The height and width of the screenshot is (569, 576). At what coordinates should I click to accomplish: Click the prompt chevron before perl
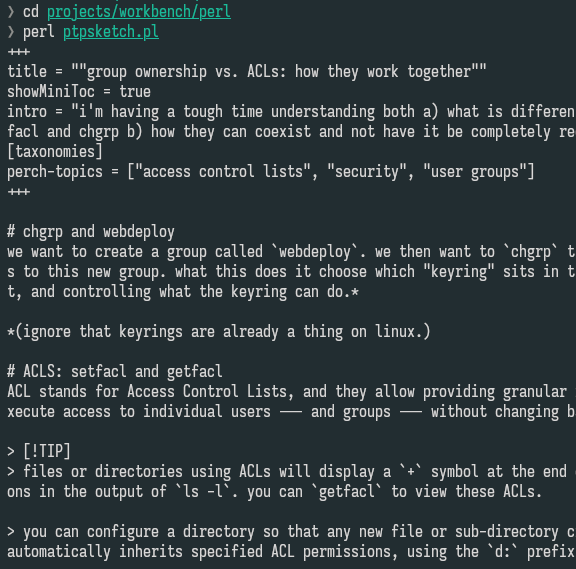pos(11,32)
